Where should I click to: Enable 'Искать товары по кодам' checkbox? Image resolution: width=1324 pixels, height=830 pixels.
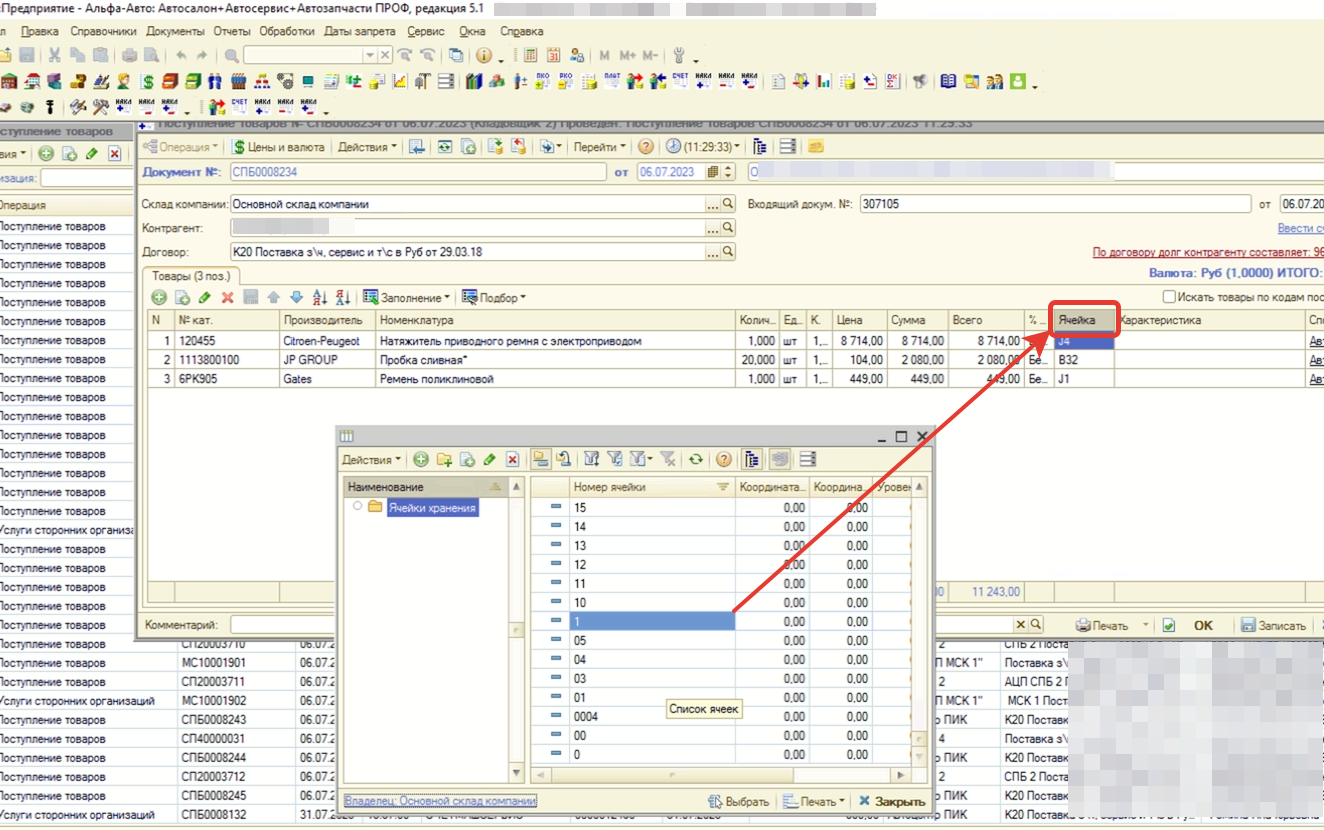coord(1169,297)
